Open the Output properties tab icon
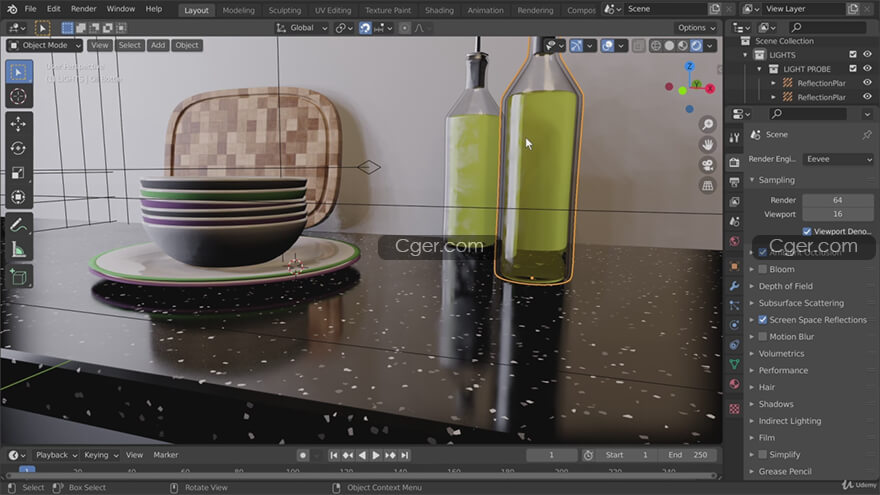 tap(734, 182)
